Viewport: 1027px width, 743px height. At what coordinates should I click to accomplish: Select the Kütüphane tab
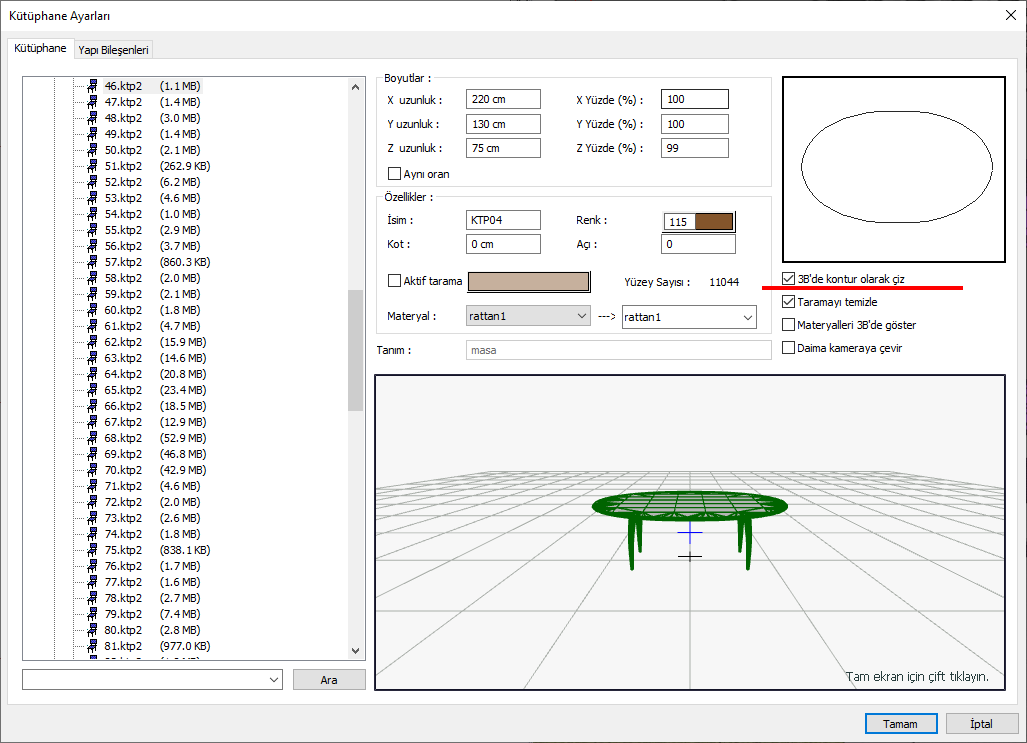(39, 48)
